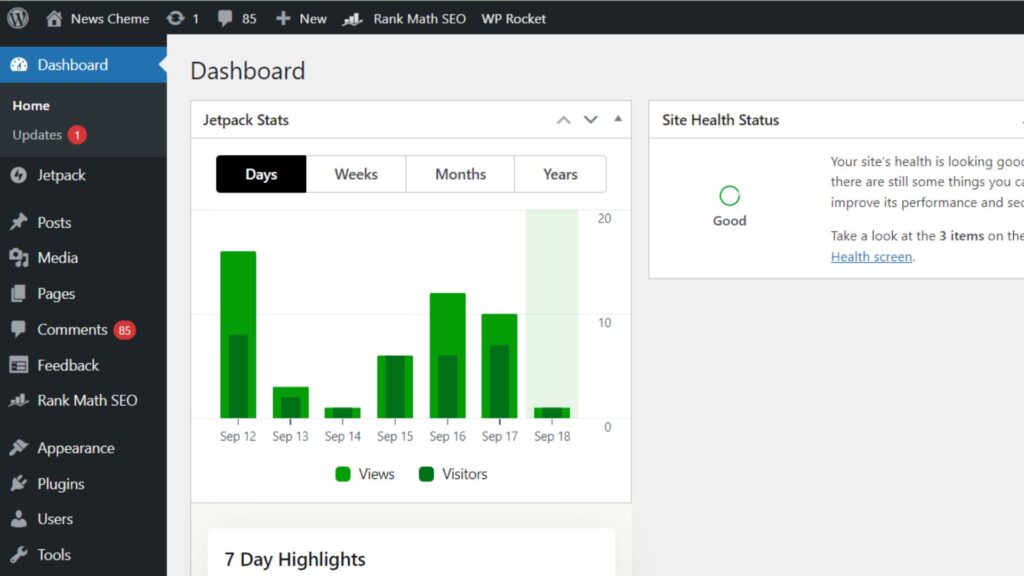This screenshot has height=576, width=1024.
Task: Open the WP Rocket admin bar menu
Action: 513,19
